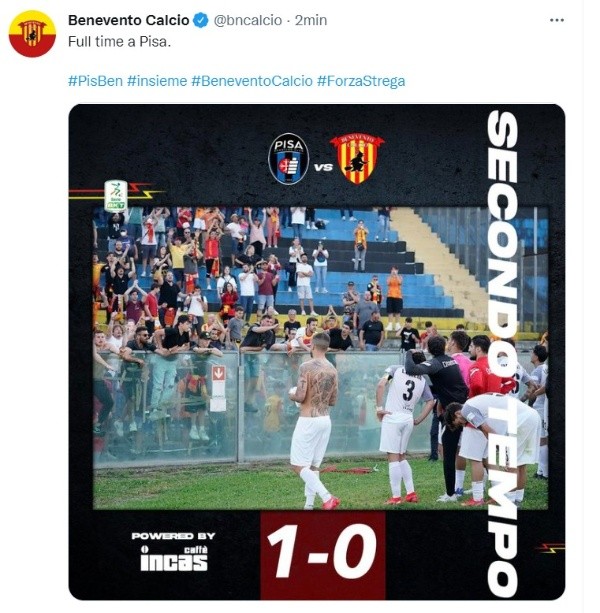
Task: Open the three-dot more options menu
Action: coord(557,20)
